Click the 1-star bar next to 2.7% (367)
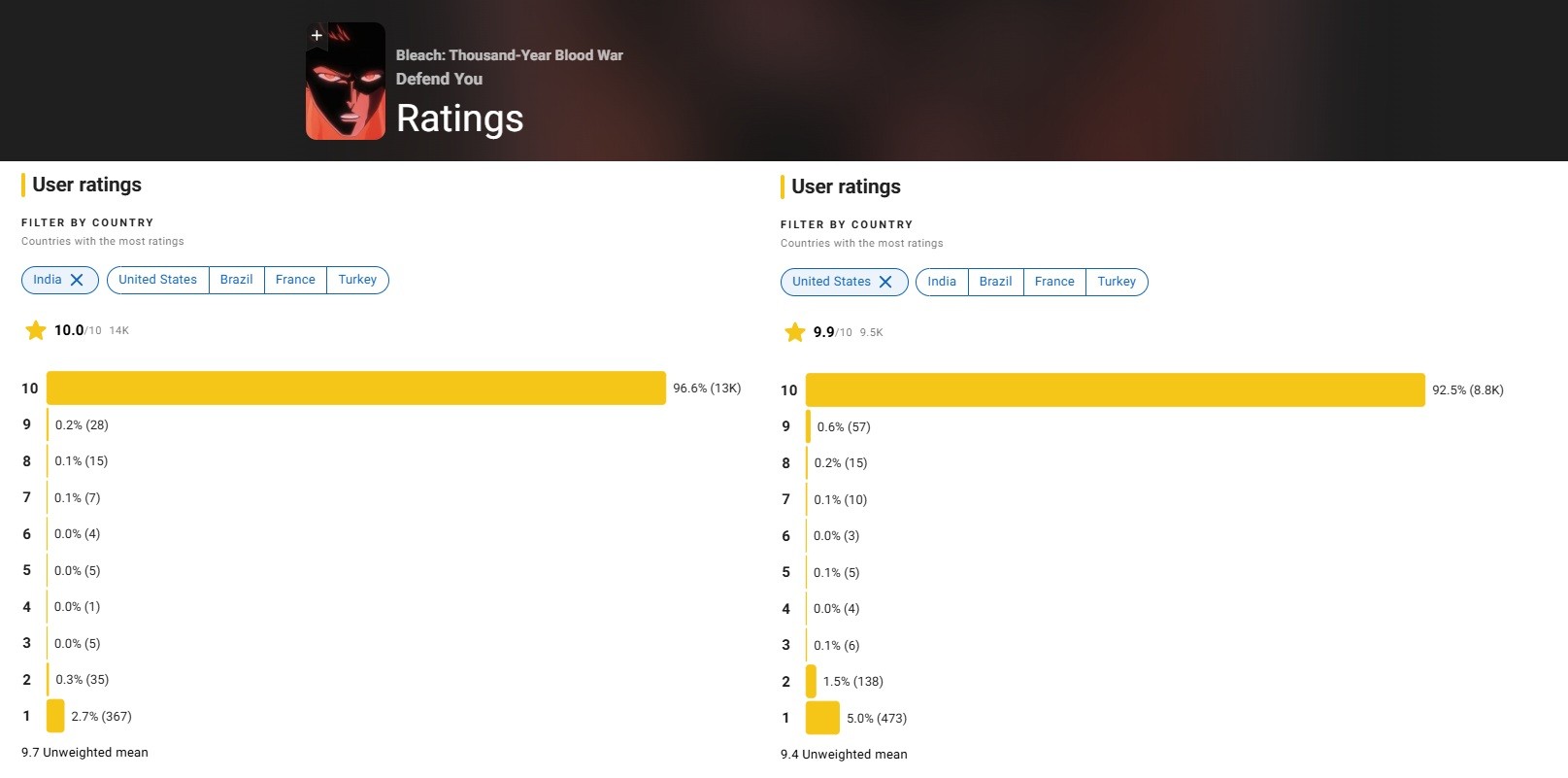The width and height of the screenshot is (1568, 778). click(55, 717)
